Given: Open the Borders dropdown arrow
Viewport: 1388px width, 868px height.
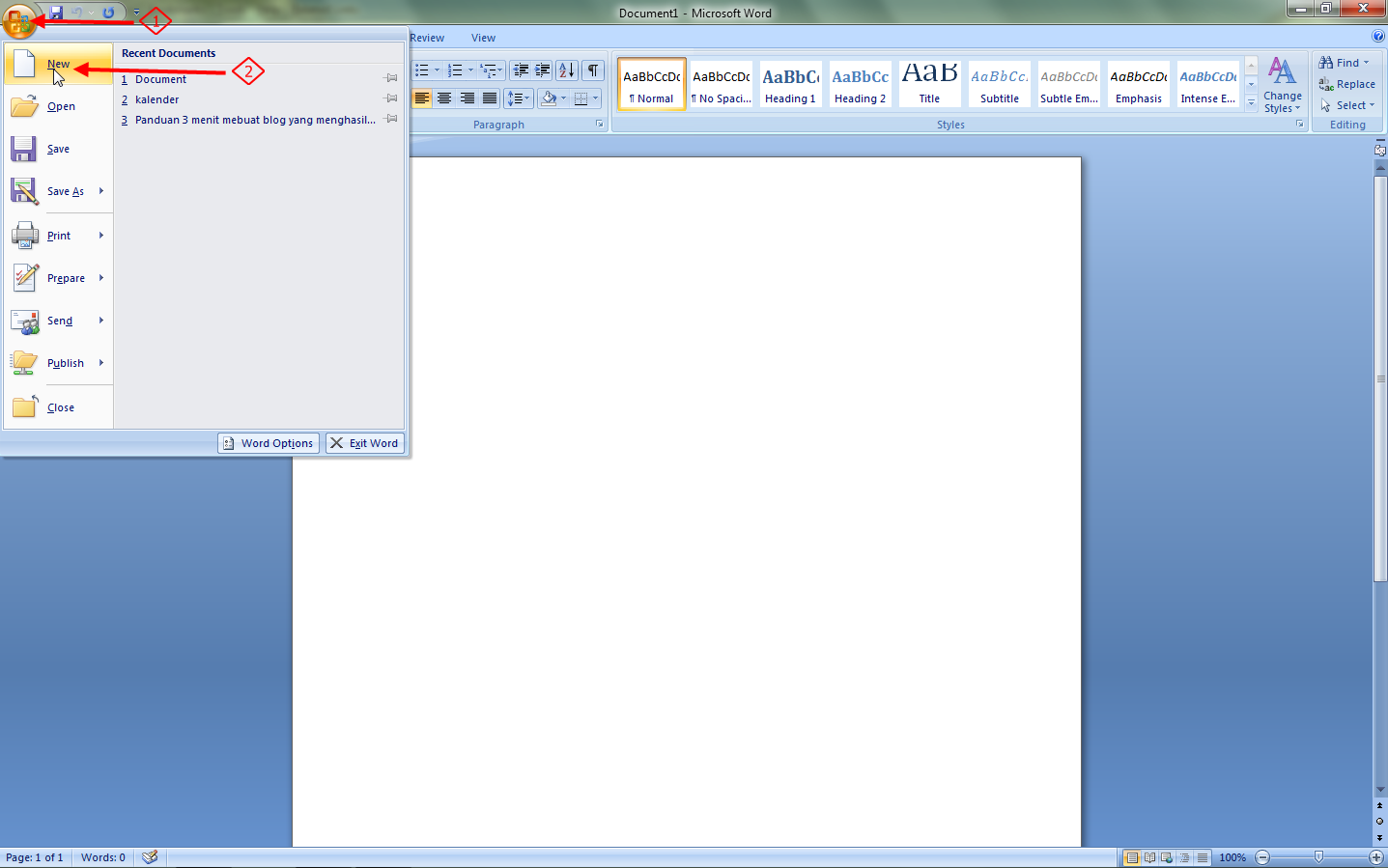Looking at the screenshot, I should coord(595,98).
